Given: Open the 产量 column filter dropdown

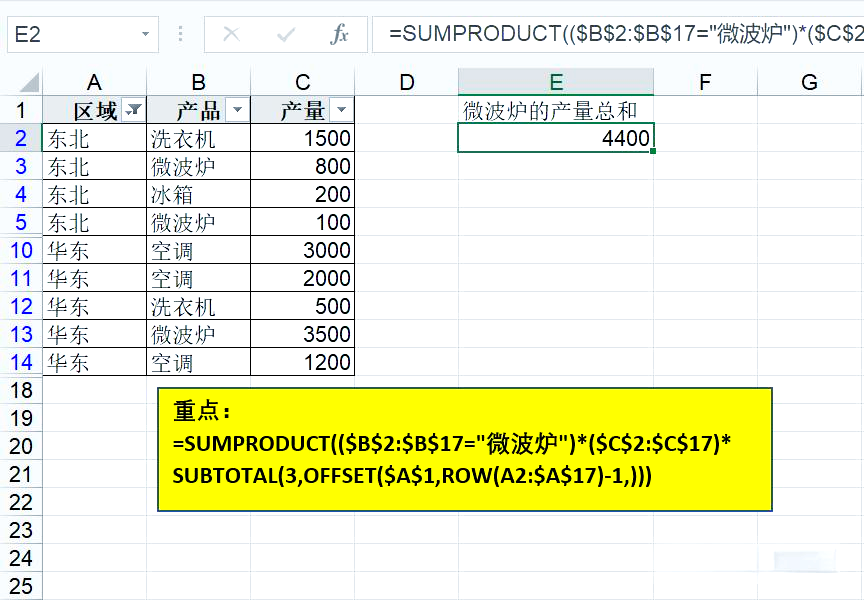Looking at the screenshot, I should pos(342,110).
